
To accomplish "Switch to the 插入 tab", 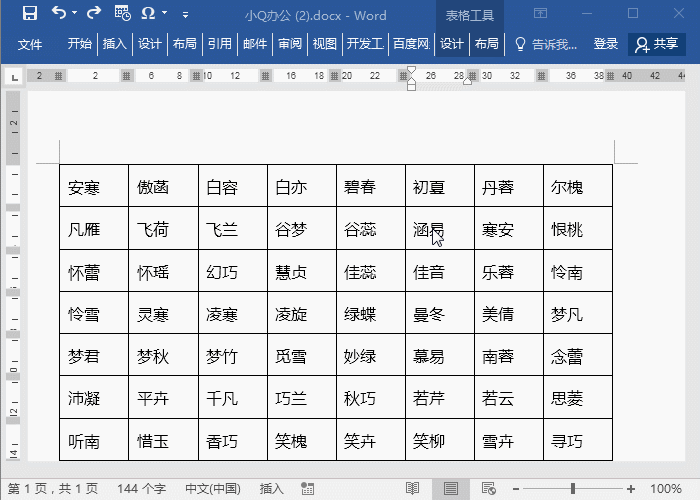I will click(x=115, y=44).
